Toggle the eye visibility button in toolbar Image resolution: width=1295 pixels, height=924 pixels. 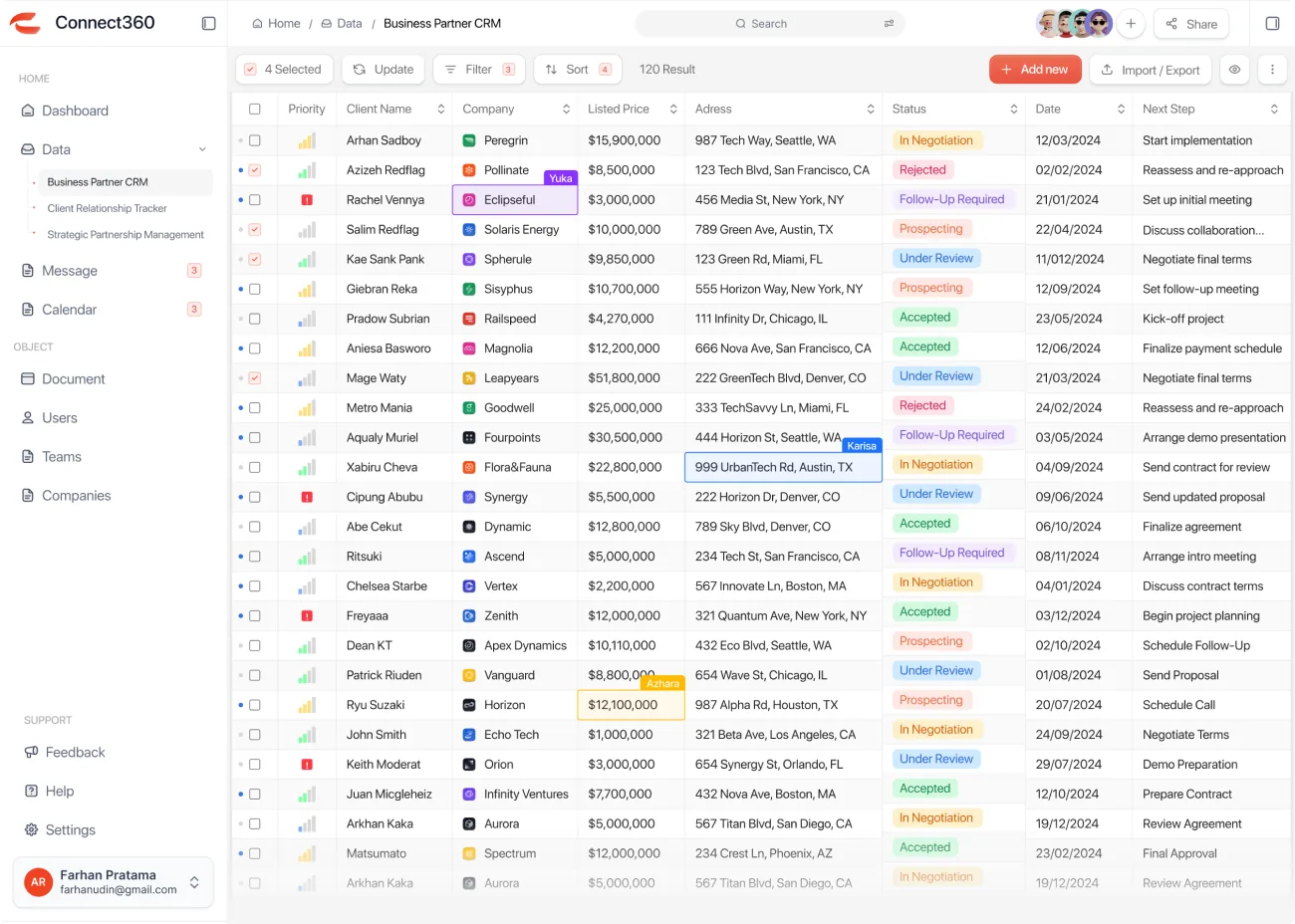(1234, 70)
